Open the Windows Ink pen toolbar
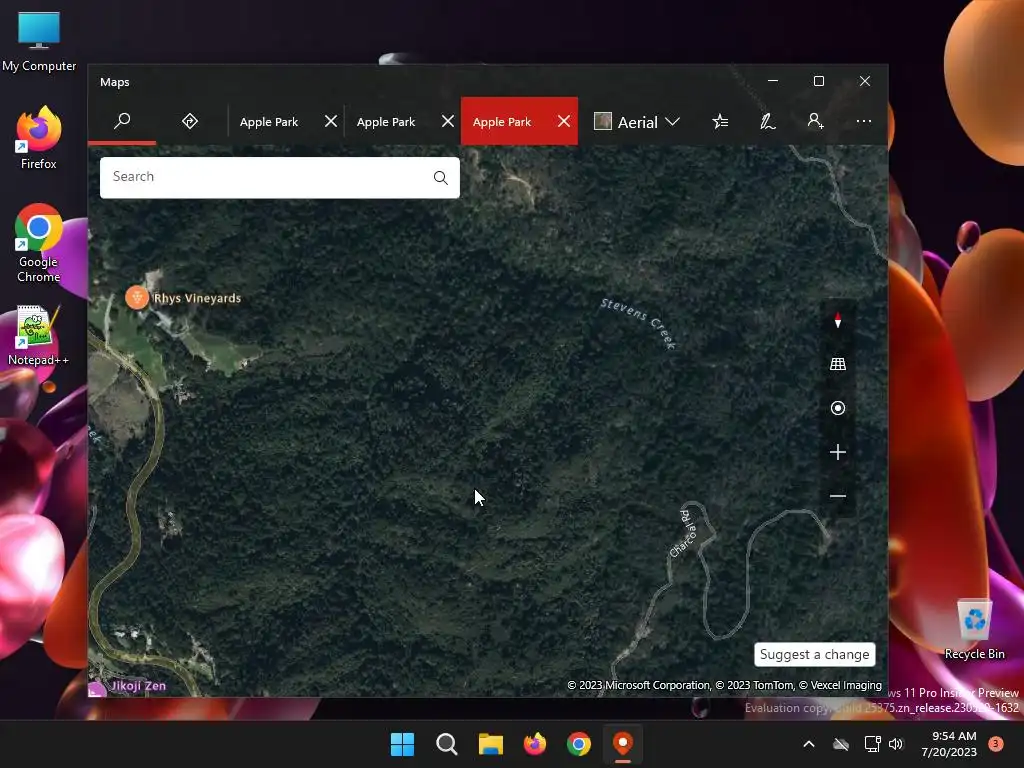1024x768 pixels. point(768,121)
